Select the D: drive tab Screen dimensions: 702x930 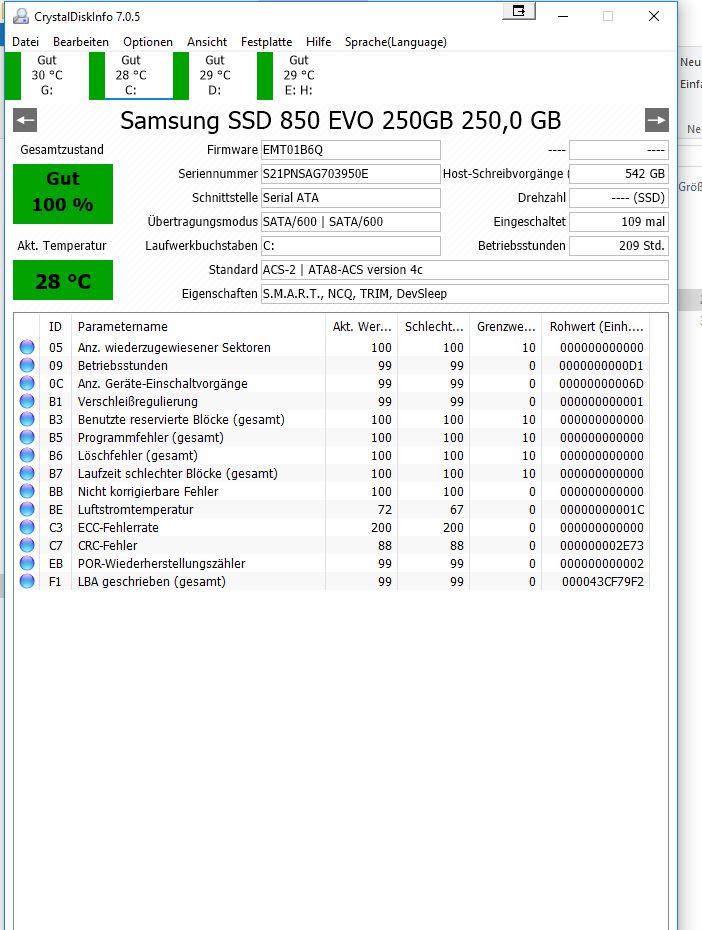click(215, 75)
